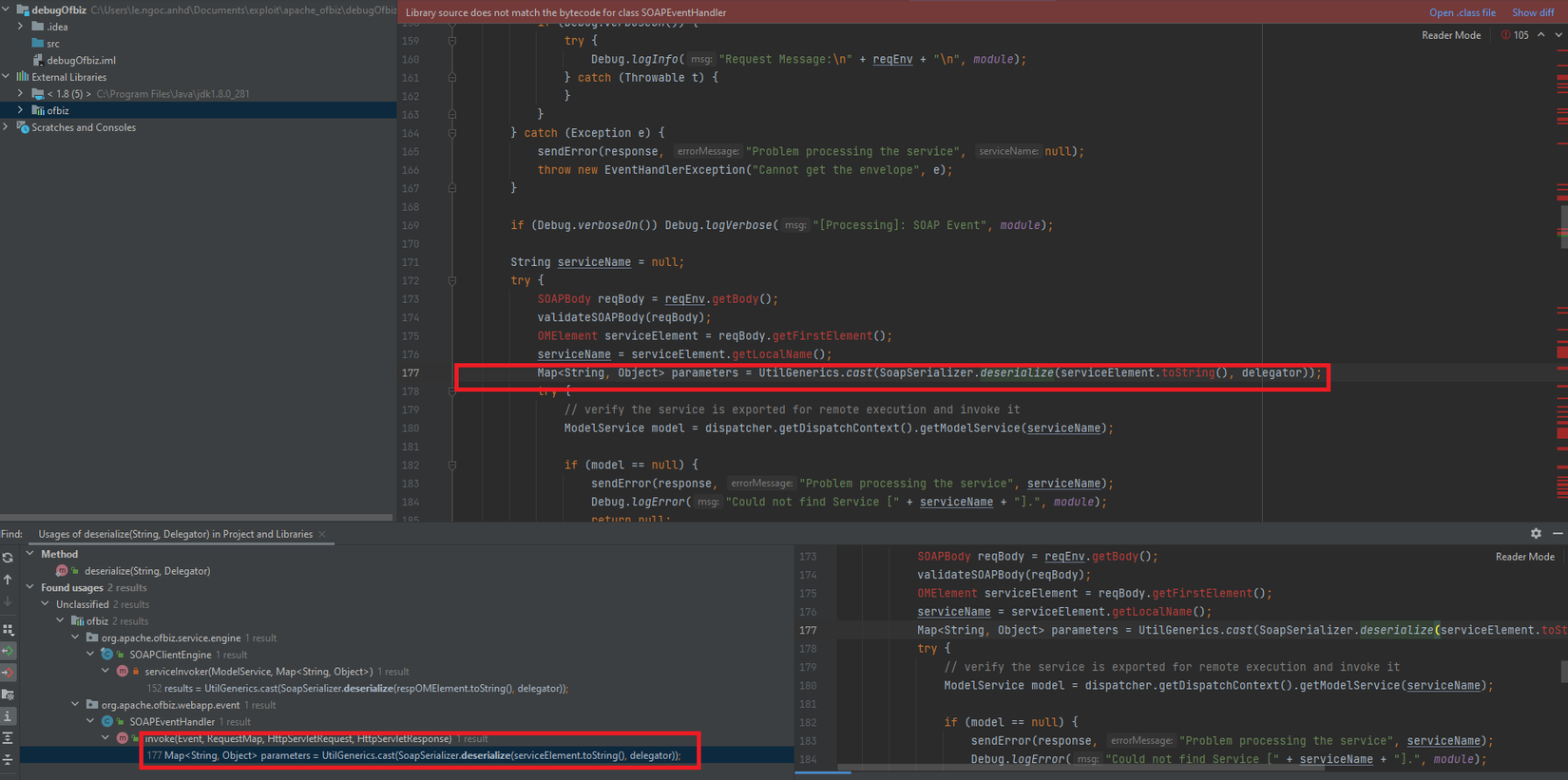1568x780 pixels.
Task: Collapse org.apache.ofbiz.service.engine package node
Action: [76, 637]
